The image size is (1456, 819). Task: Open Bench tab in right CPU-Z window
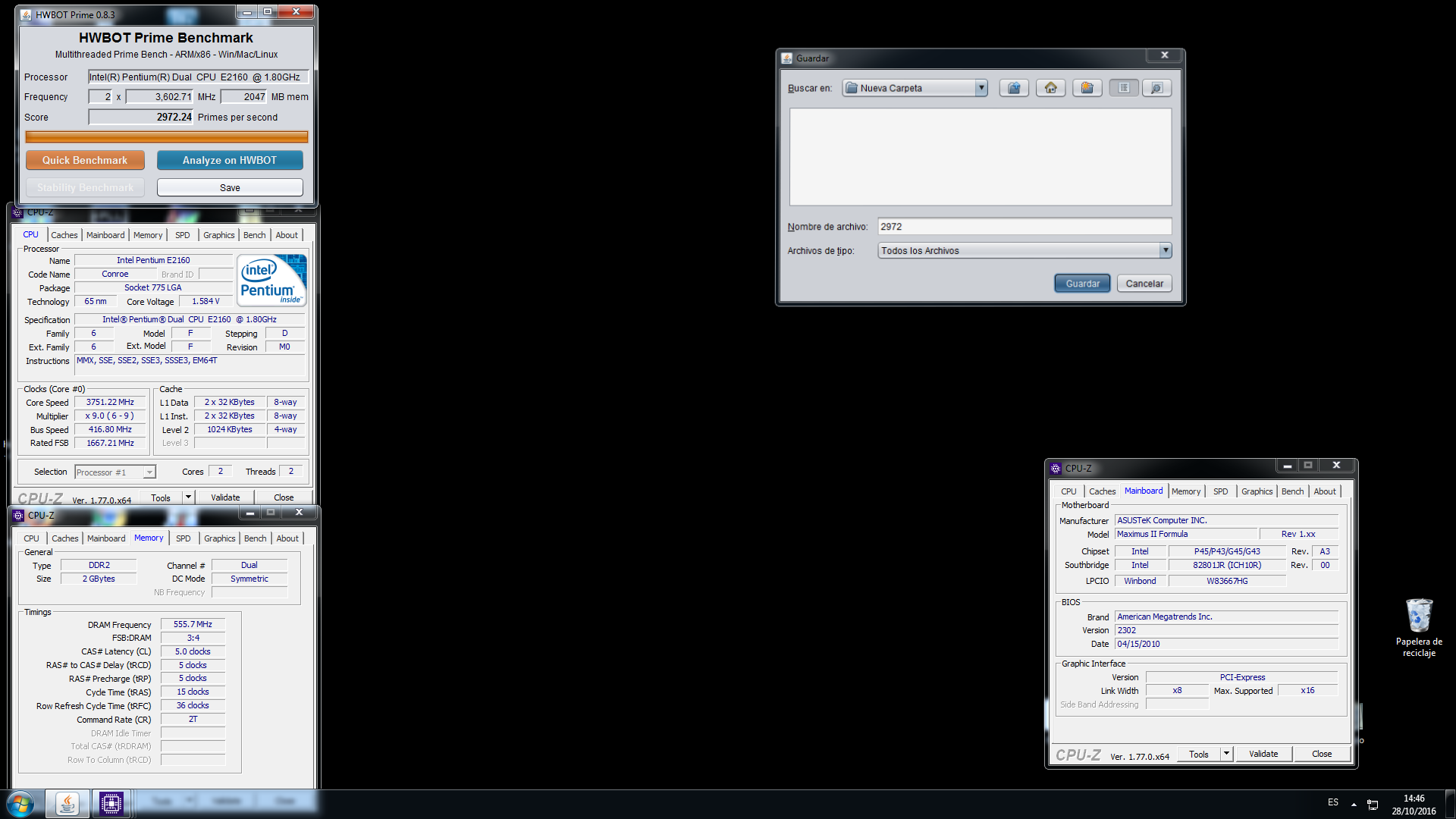tap(1293, 491)
